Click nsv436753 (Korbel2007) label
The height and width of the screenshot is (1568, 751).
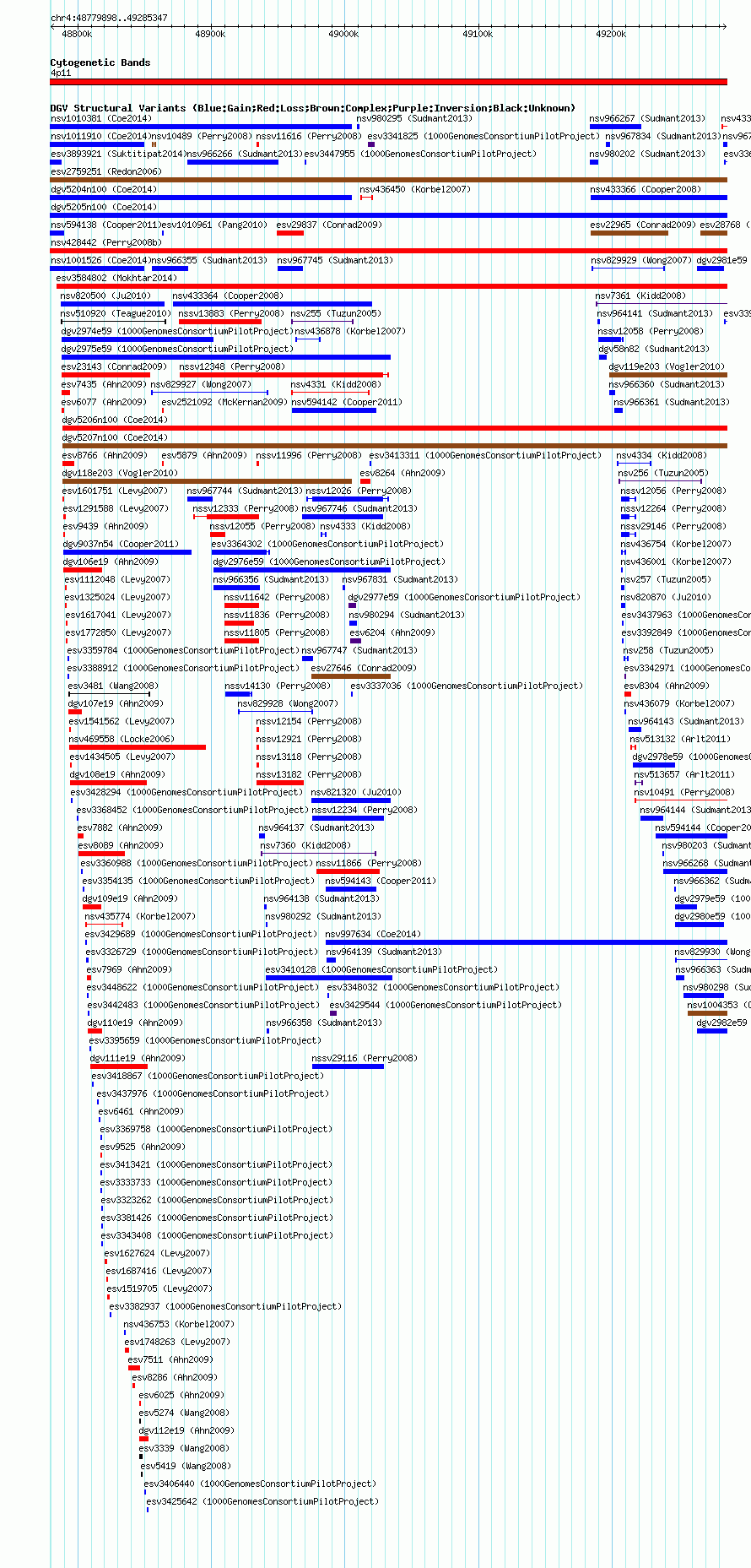click(x=179, y=1324)
